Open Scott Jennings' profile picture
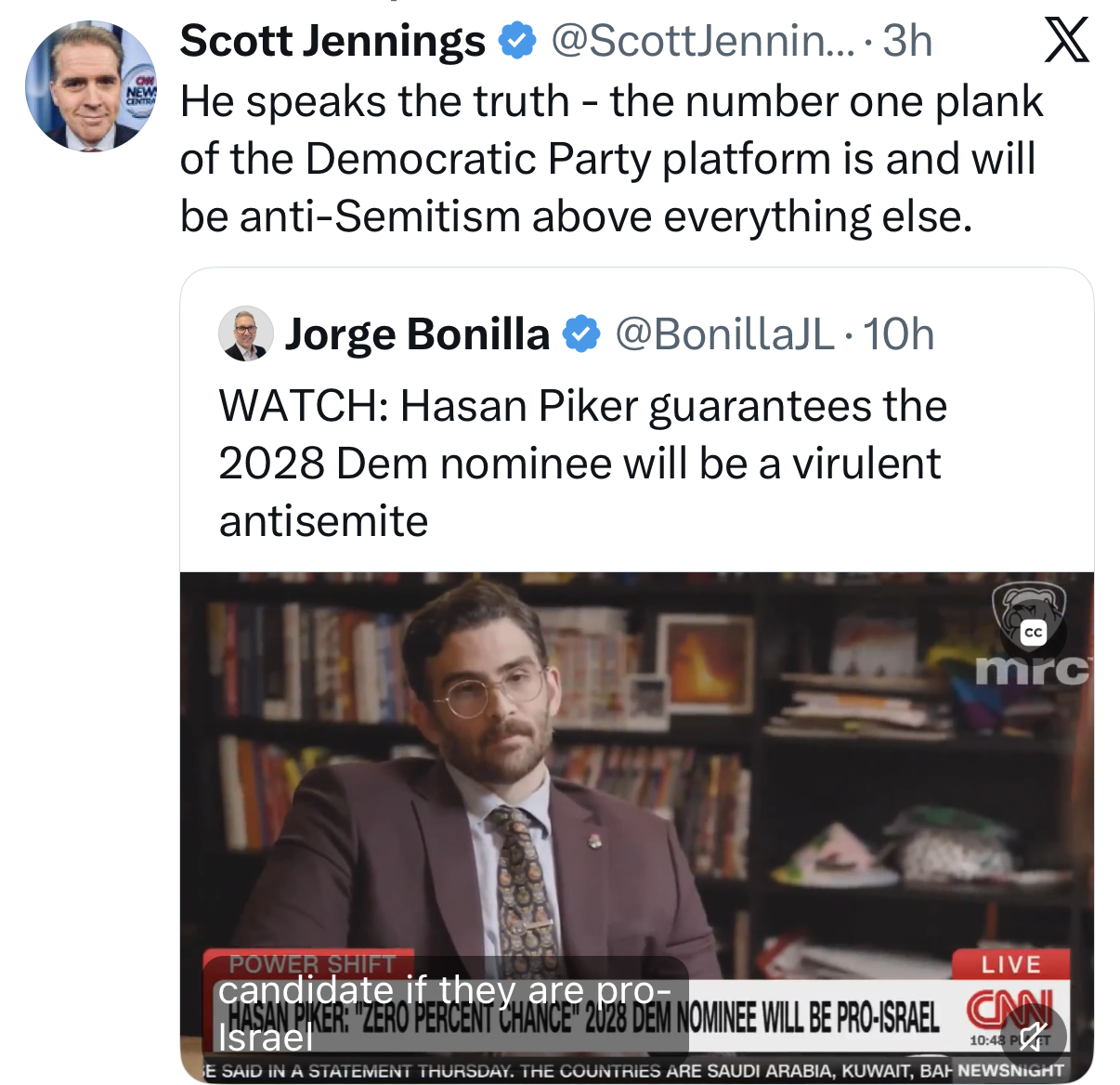Screen dimensions: 1120x1085 [x=91, y=86]
